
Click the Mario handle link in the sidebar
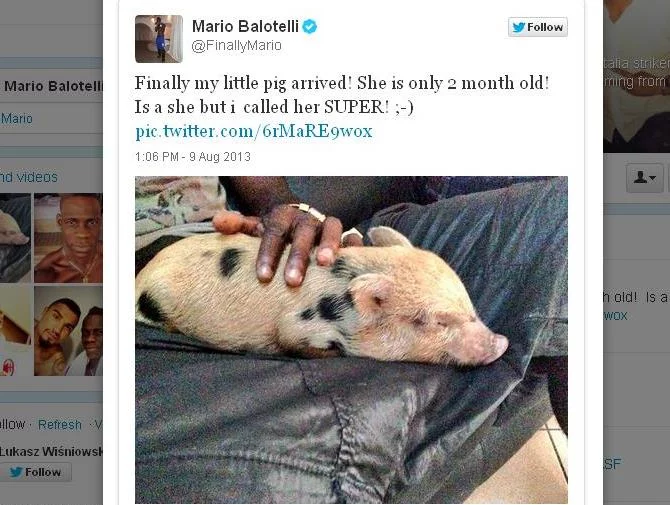pos(16,118)
